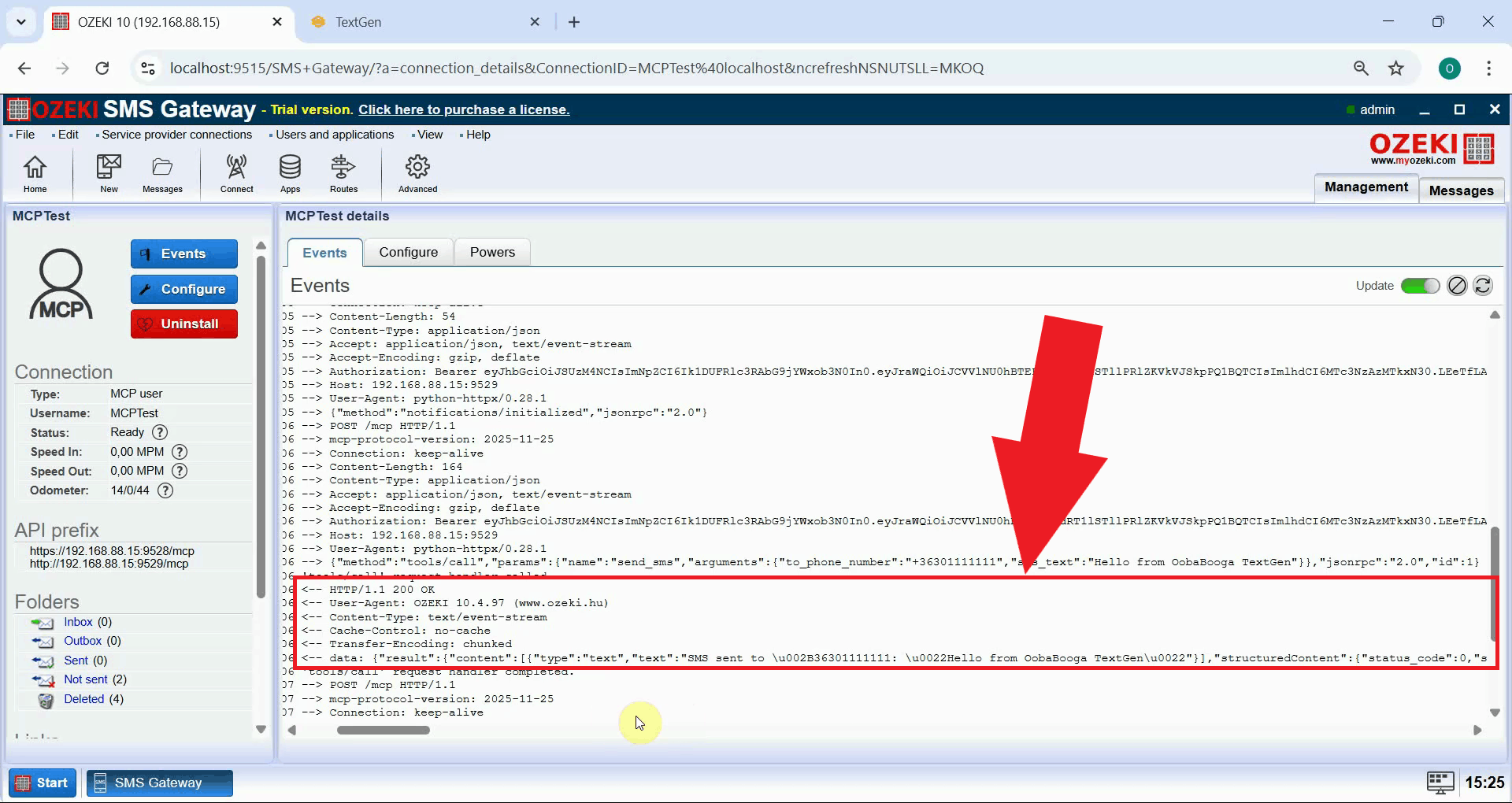
Task: Bookmark this page with the star icon
Action: [1396, 68]
